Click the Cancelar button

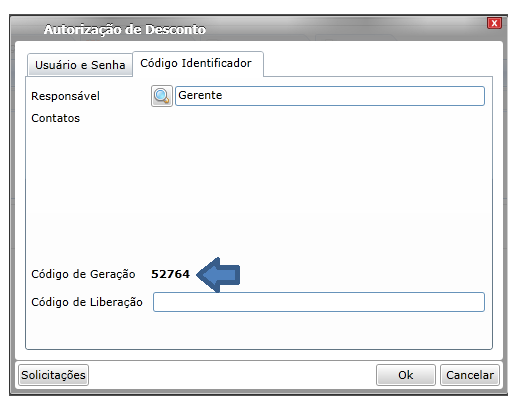tap(470, 375)
